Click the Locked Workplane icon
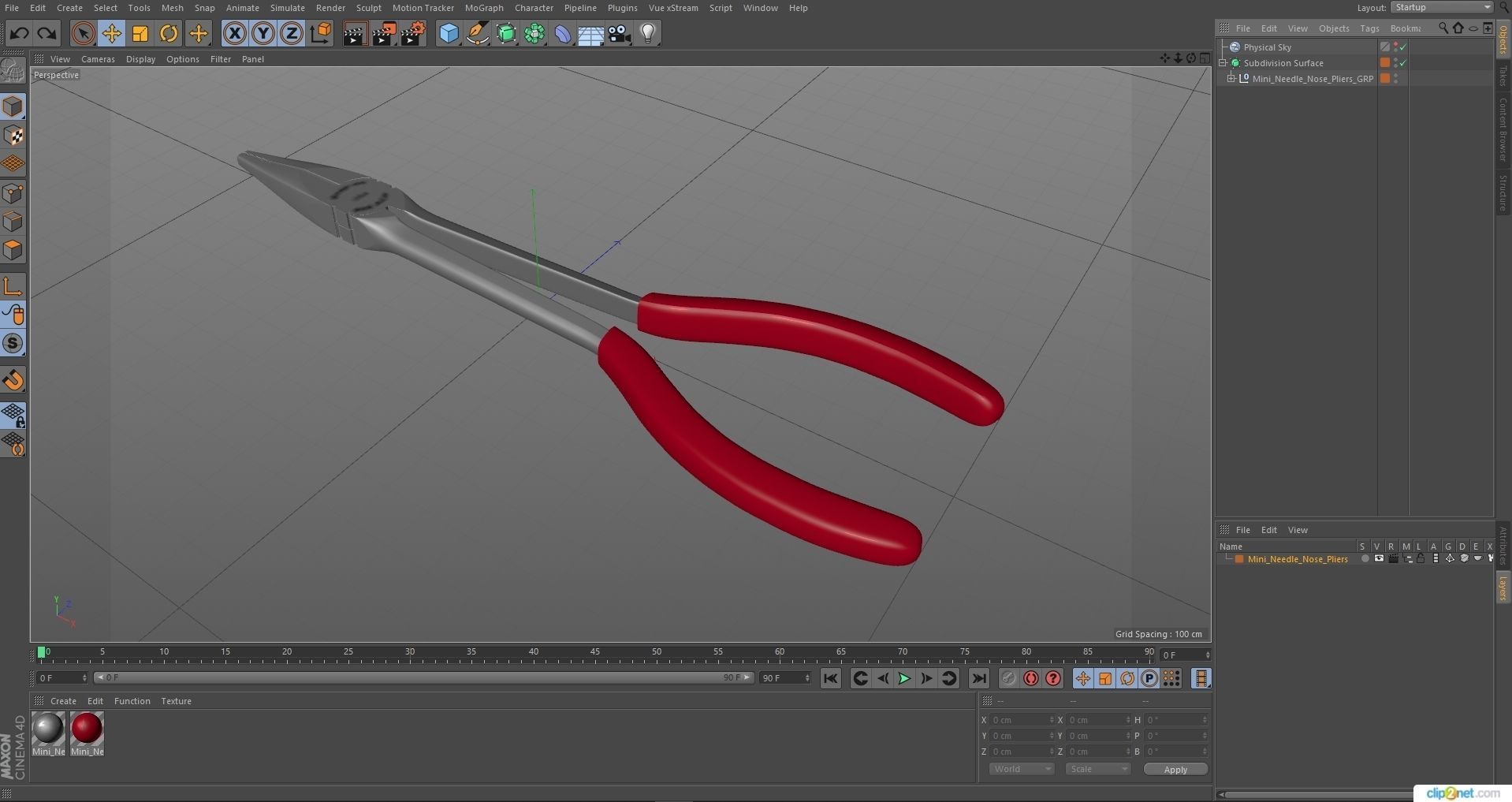Viewport: 1512px width, 802px height. coord(13,415)
